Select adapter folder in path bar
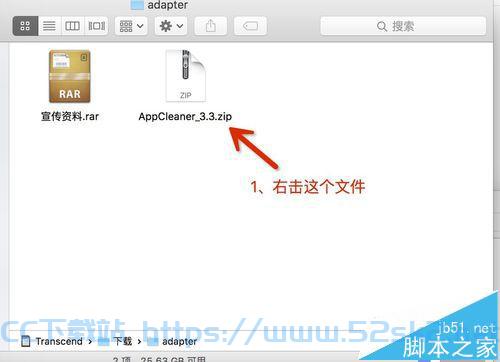This screenshot has width=500, height=362. coord(179,341)
